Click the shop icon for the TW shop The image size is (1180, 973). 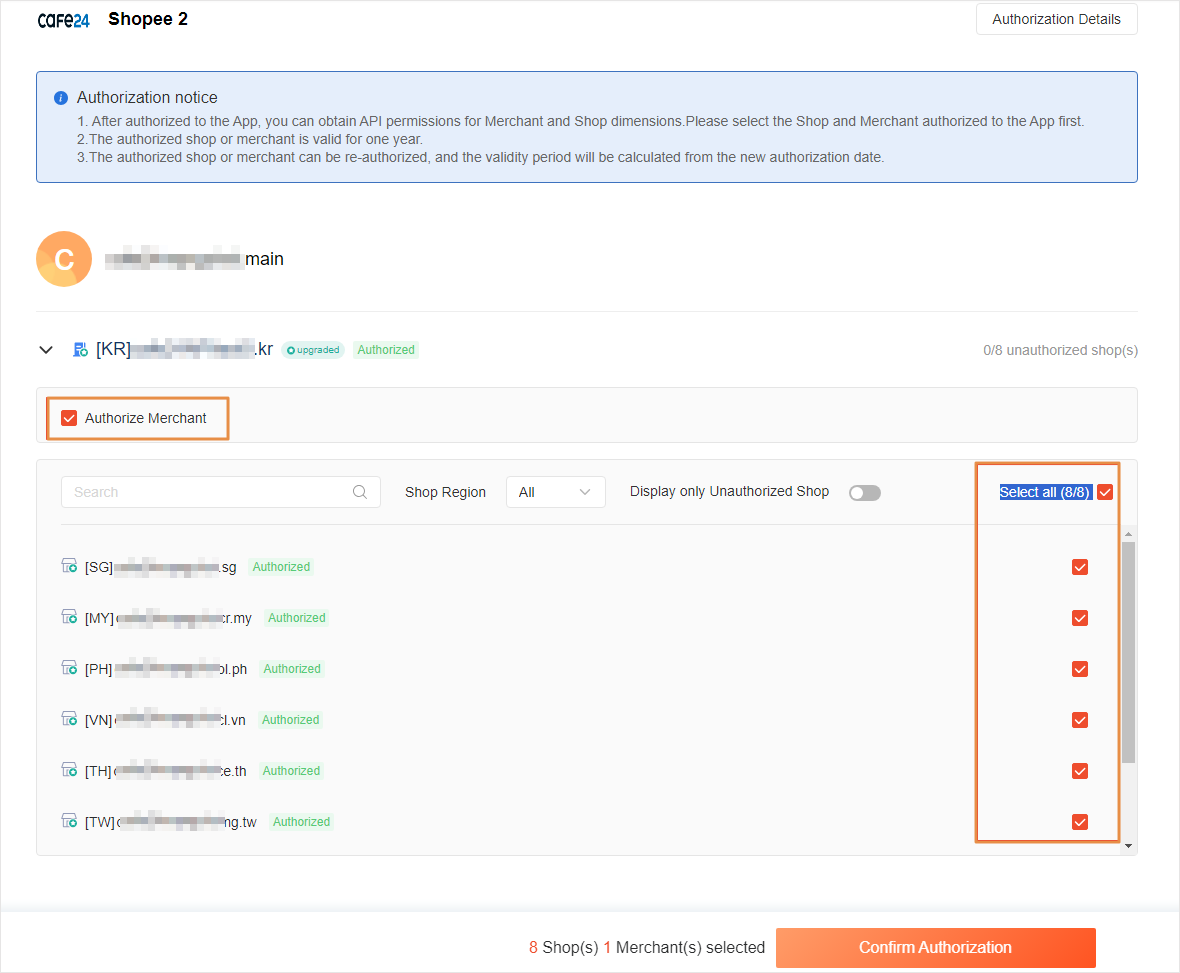click(x=69, y=821)
